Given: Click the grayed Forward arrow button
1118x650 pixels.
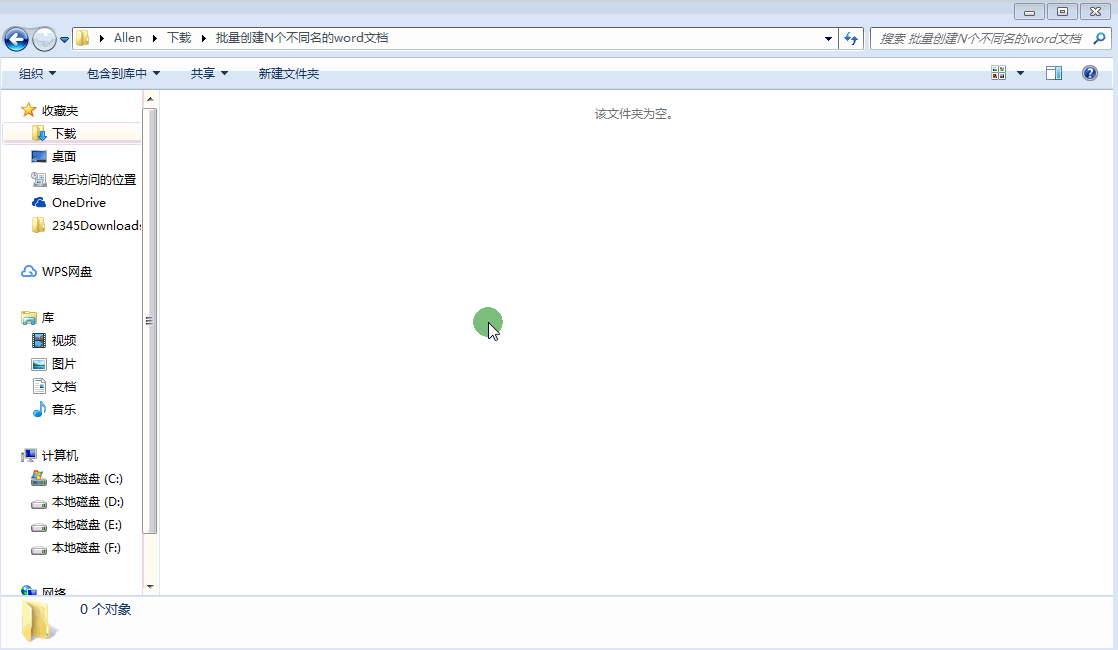Looking at the screenshot, I should point(44,39).
